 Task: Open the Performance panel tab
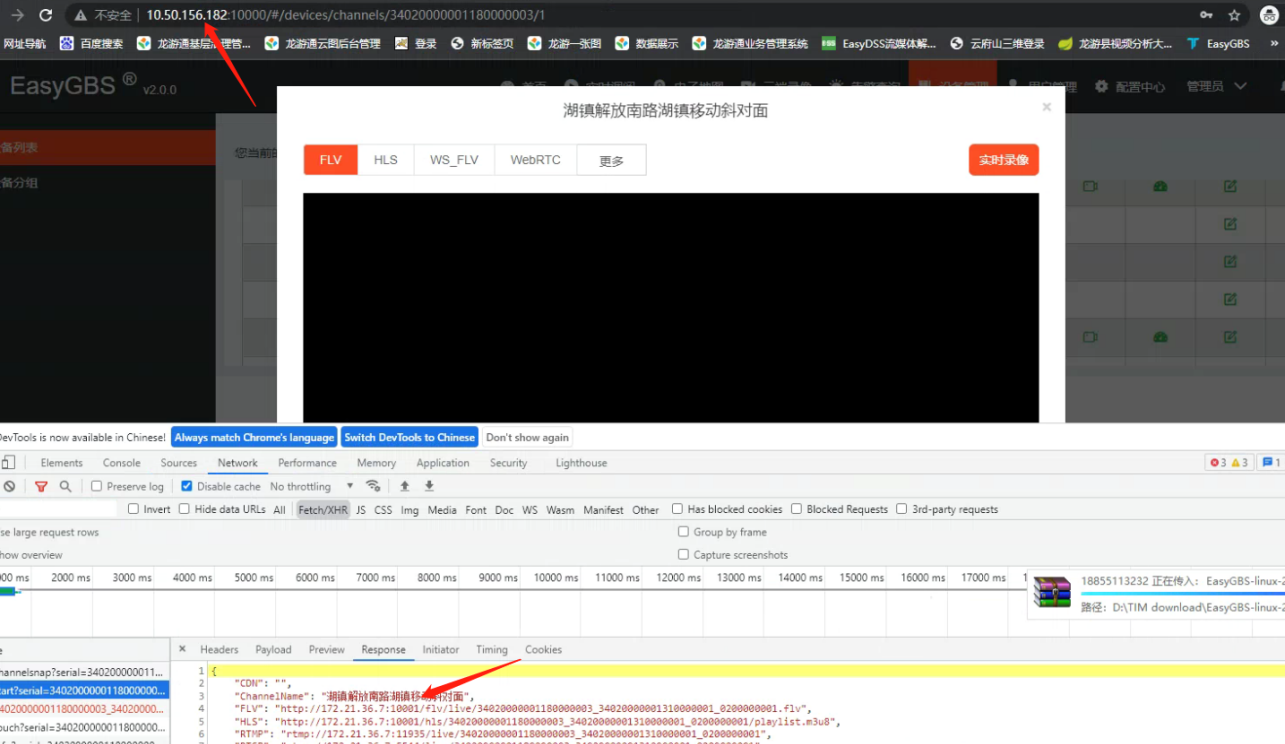pyautogui.click(x=307, y=463)
